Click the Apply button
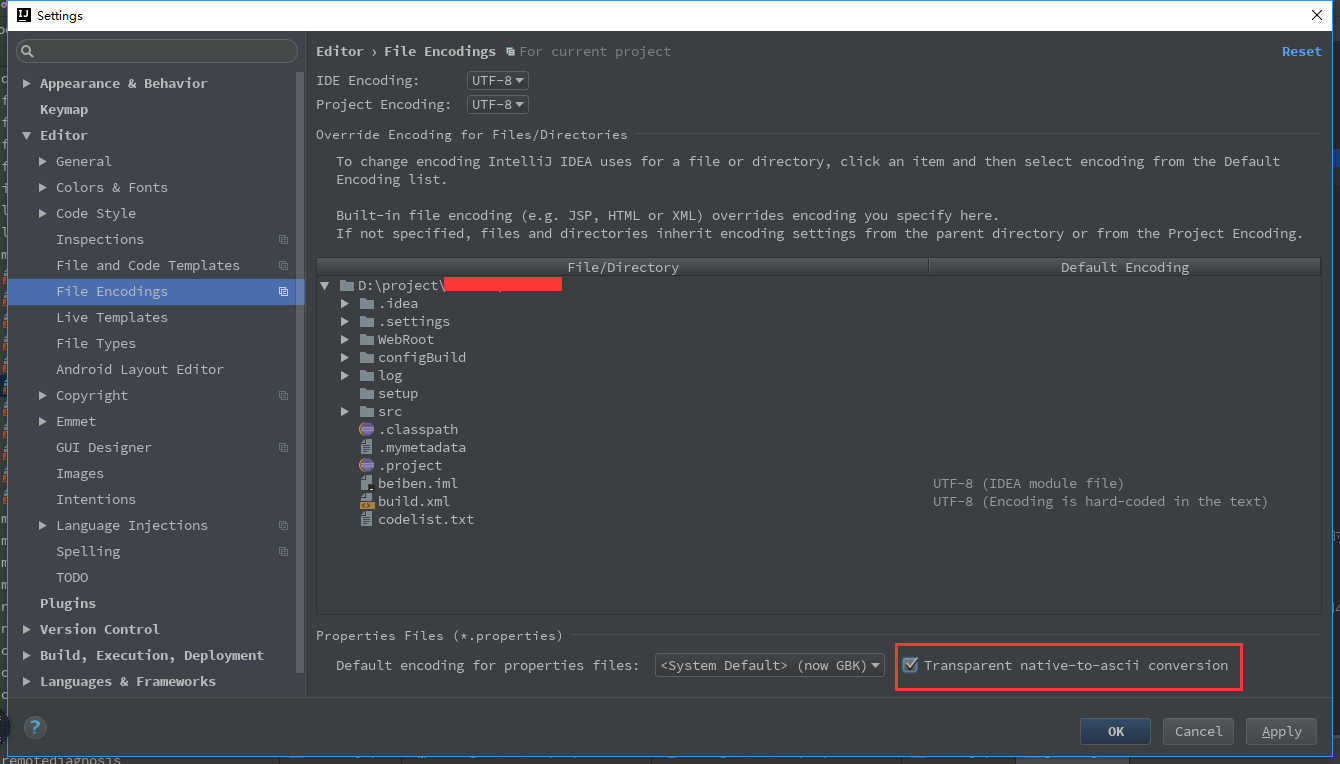1340x764 pixels. (x=1281, y=731)
